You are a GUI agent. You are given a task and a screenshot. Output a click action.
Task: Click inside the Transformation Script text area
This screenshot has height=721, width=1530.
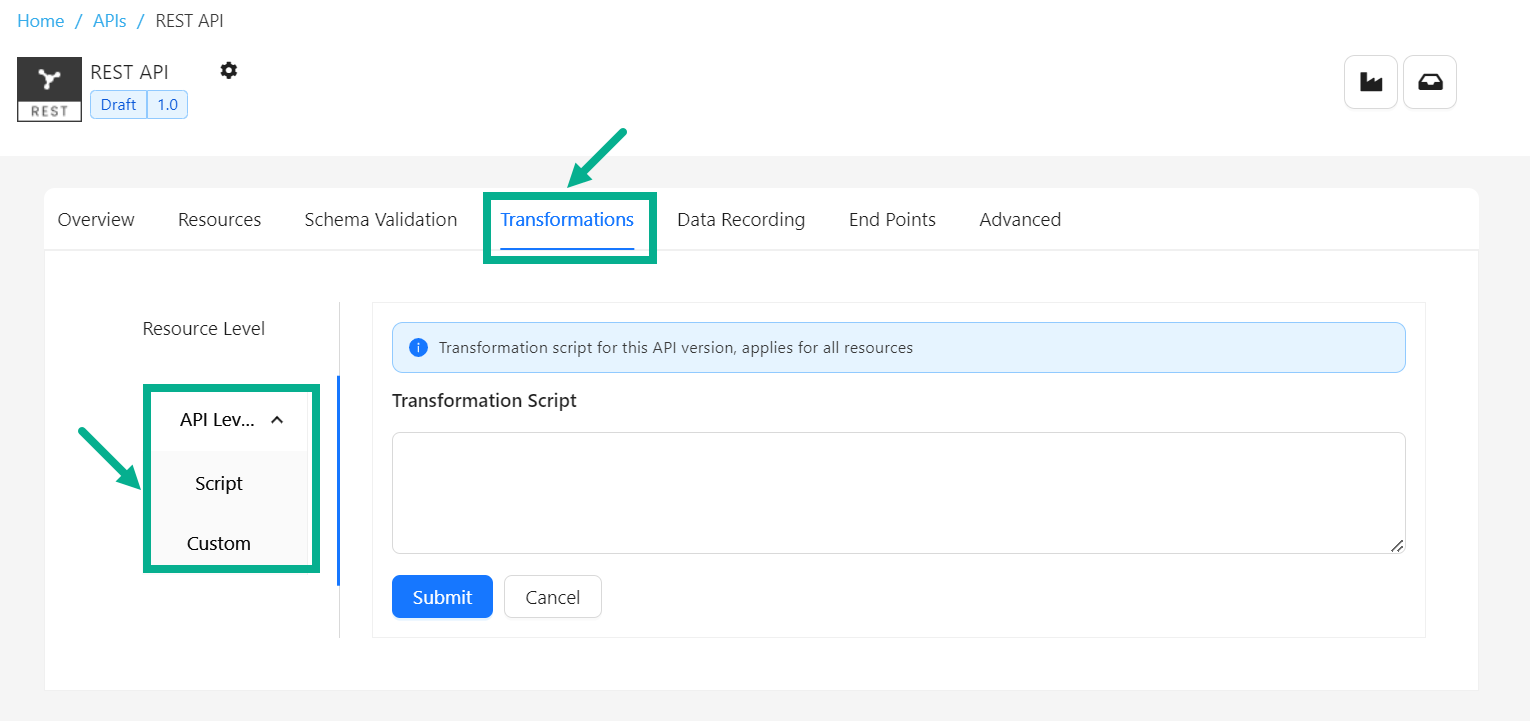click(x=897, y=492)
